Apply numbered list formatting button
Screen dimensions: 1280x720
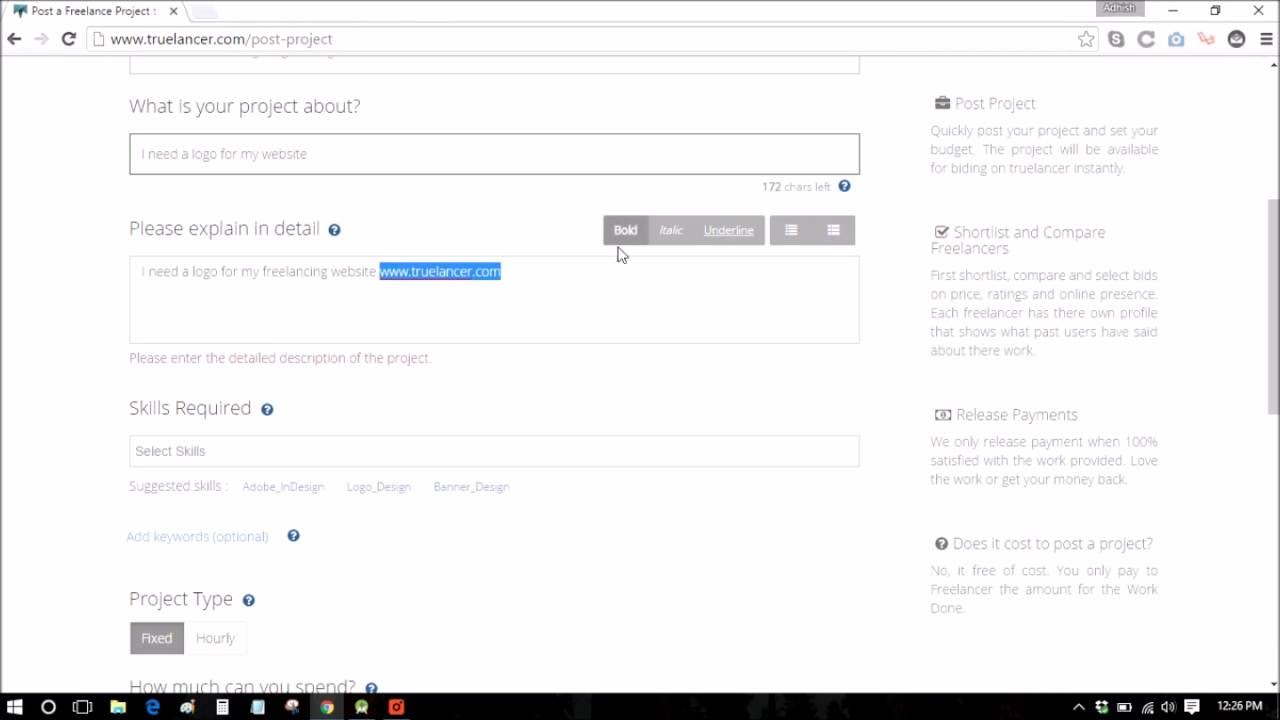(x=833, y=230)
